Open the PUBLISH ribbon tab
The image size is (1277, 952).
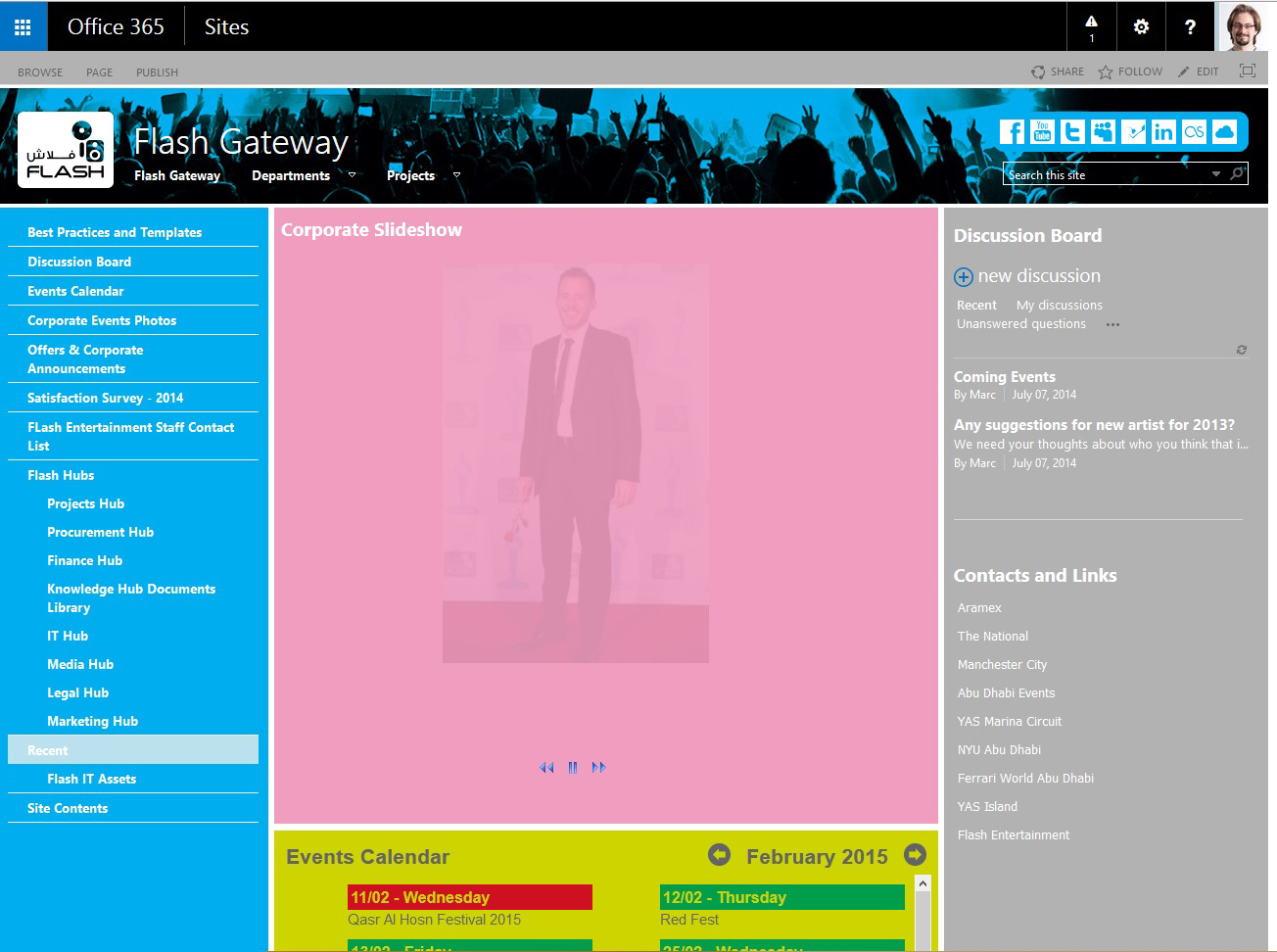point(157,72)
